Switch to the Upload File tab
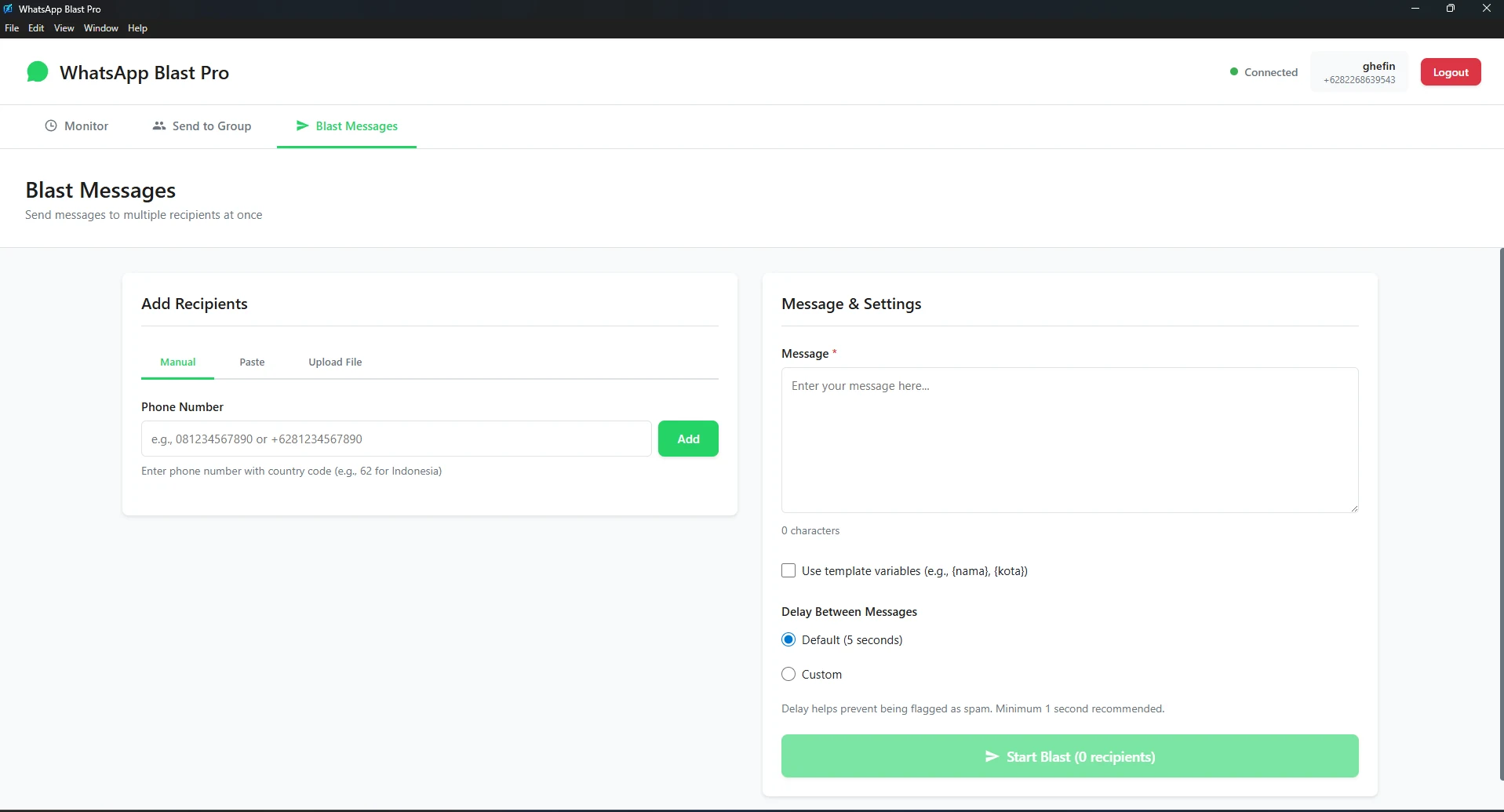Image resolution: width=1504 pixels, height=812 pixels. pos(335,362)
